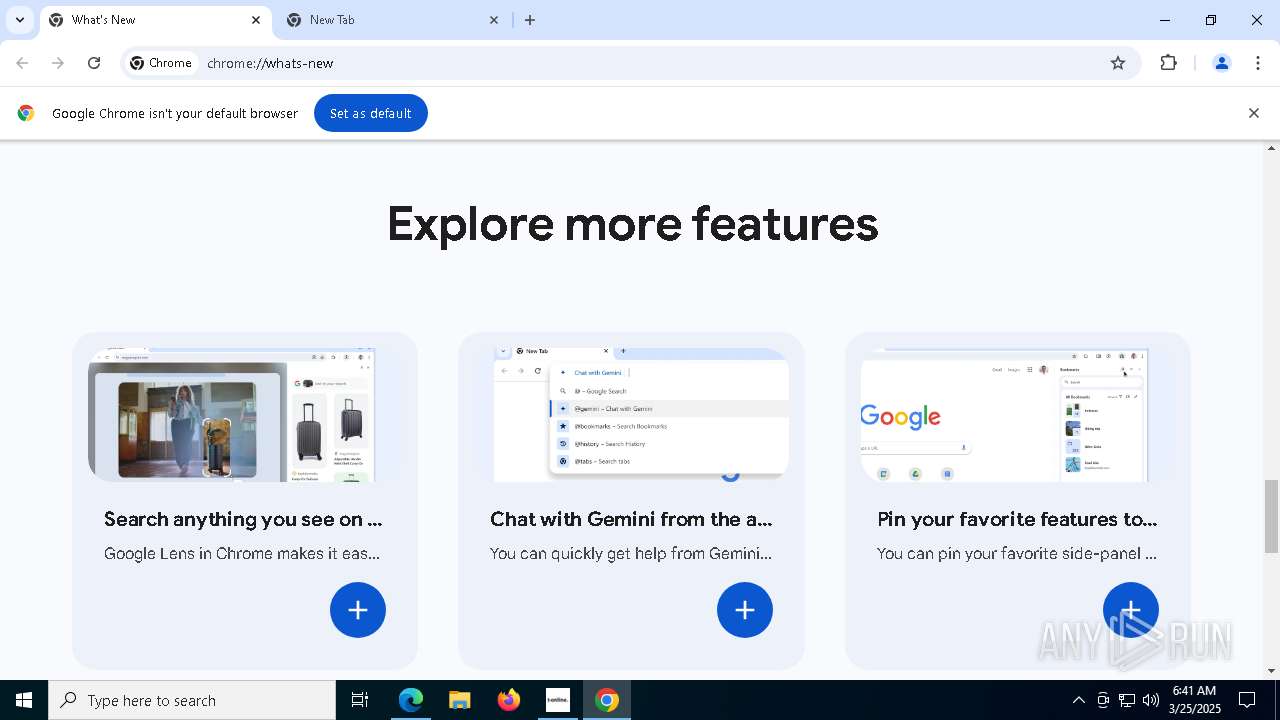This screenshot has height=720, width=1280.
Task: Click the Explore more features heading
Action: [x=633, y=224]
